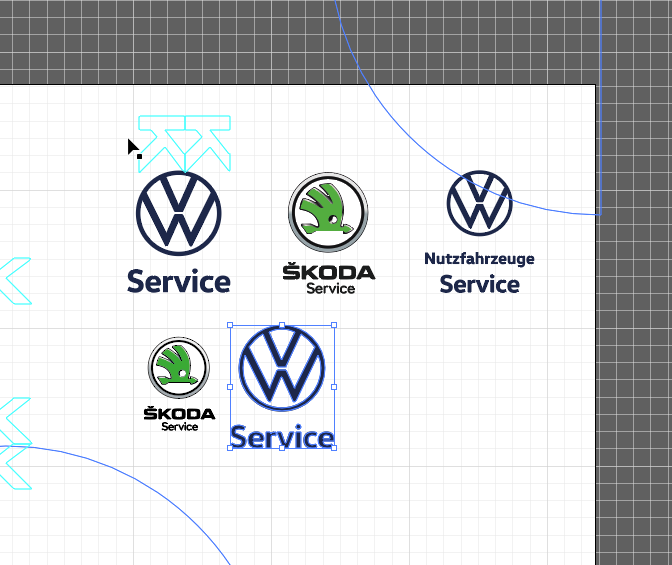Screen dimensions: 672x565
Task: Click the top-center handle of the selection box
Action: pyautogui.click(x=282, y=325)
